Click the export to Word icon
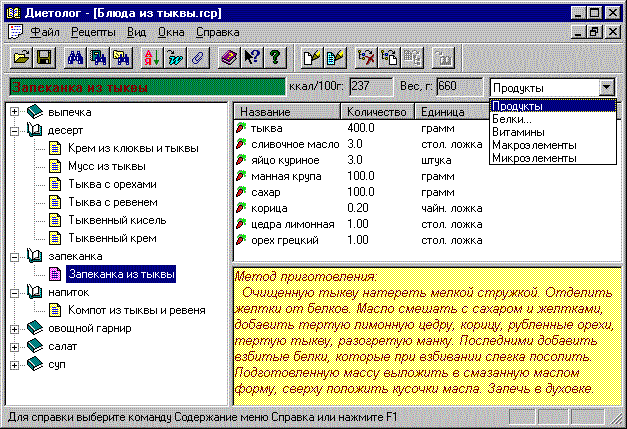This screenshot has height=429, width=627. [175, 58]
